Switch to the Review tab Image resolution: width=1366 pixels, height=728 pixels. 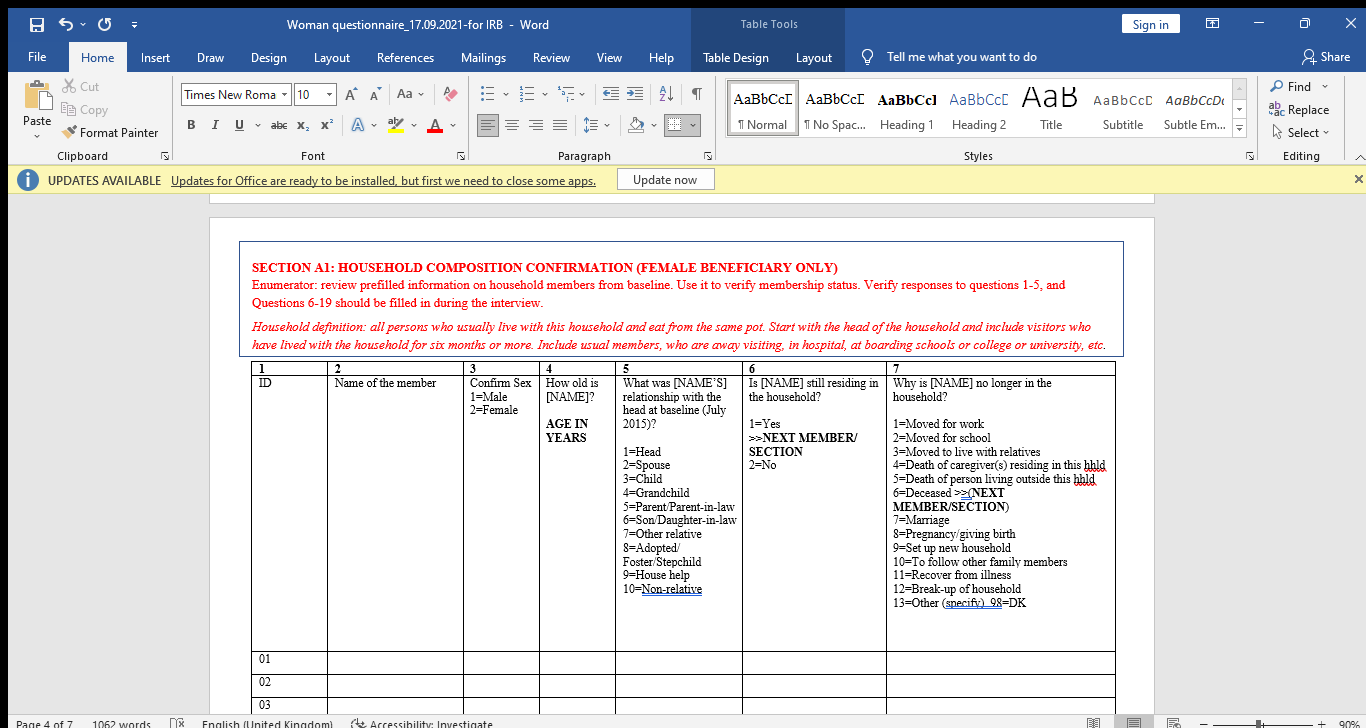coord(551,57)
